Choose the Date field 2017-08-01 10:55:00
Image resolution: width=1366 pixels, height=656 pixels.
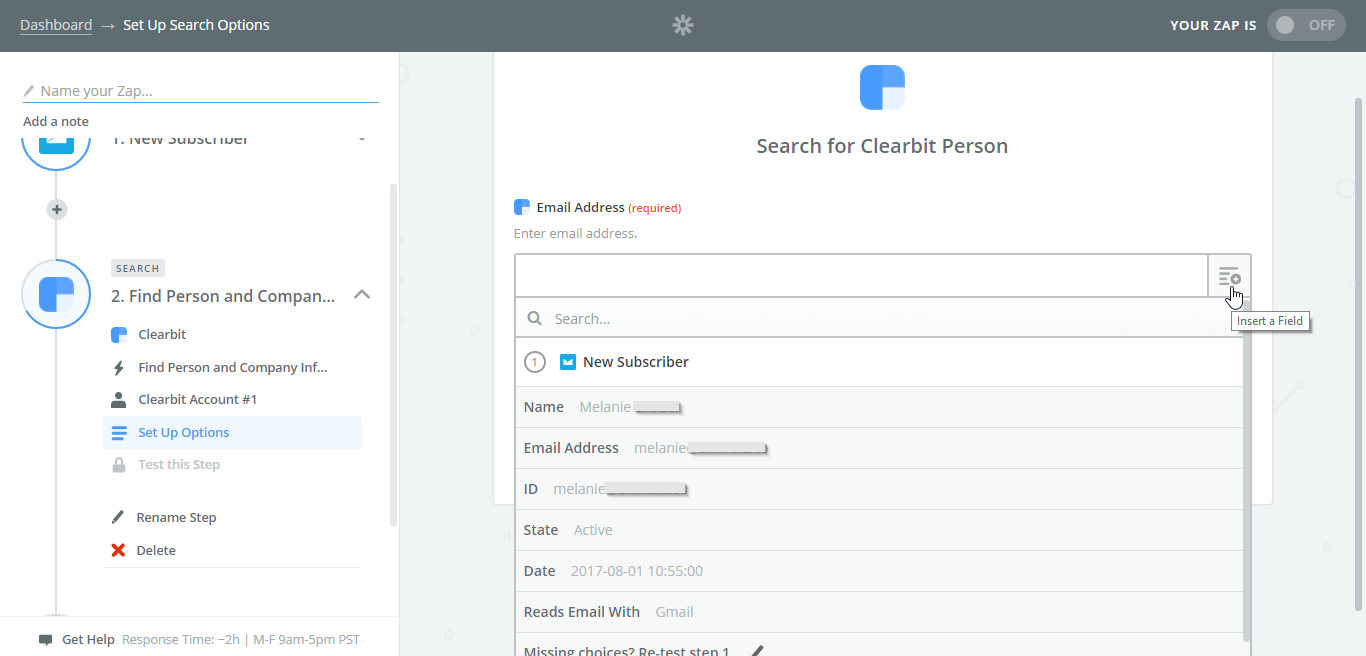(x=880, y=571)
